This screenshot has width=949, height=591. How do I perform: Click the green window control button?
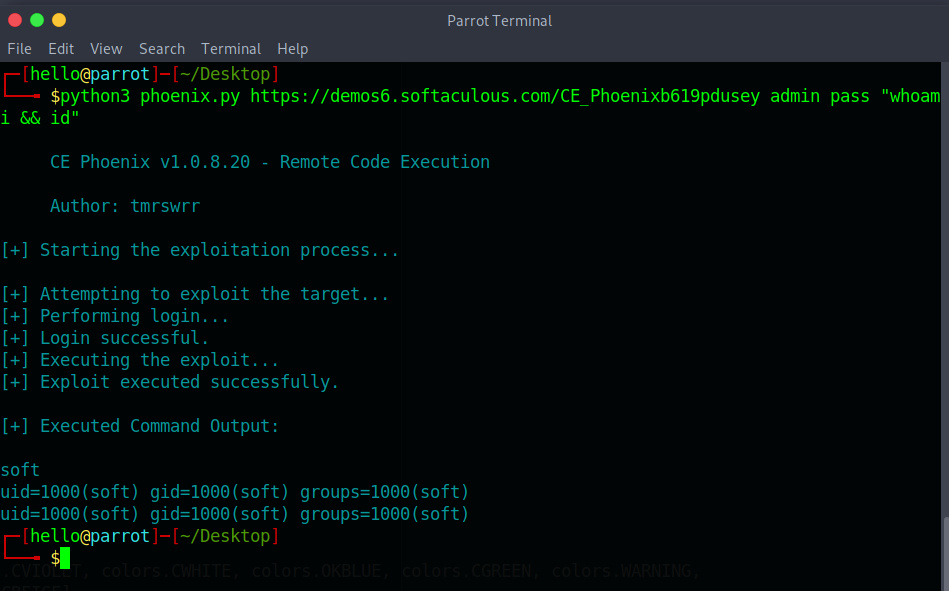[37, 20]
